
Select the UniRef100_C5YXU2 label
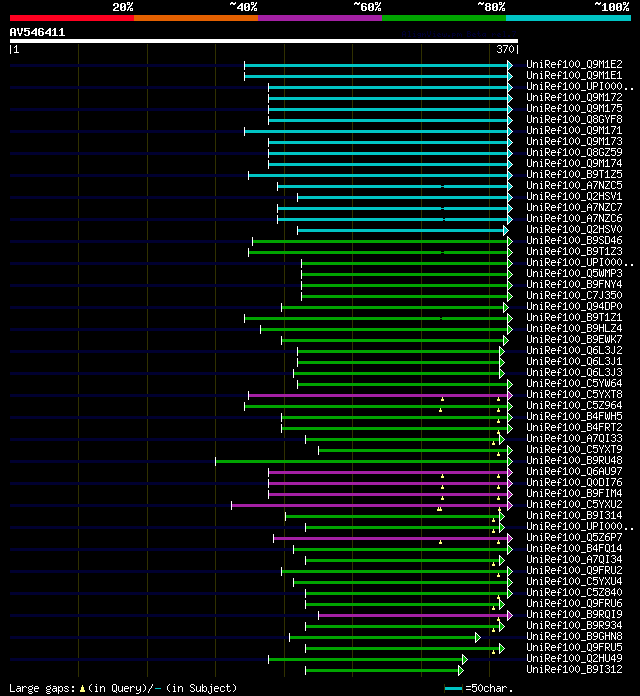pyautogui.click(x=574, y=505)
